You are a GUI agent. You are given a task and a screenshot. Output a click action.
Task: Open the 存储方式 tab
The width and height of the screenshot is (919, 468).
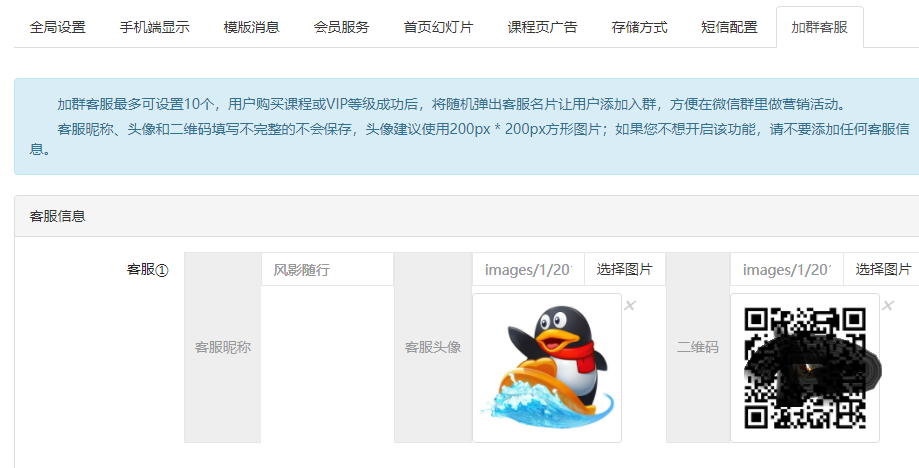point(639,27)
